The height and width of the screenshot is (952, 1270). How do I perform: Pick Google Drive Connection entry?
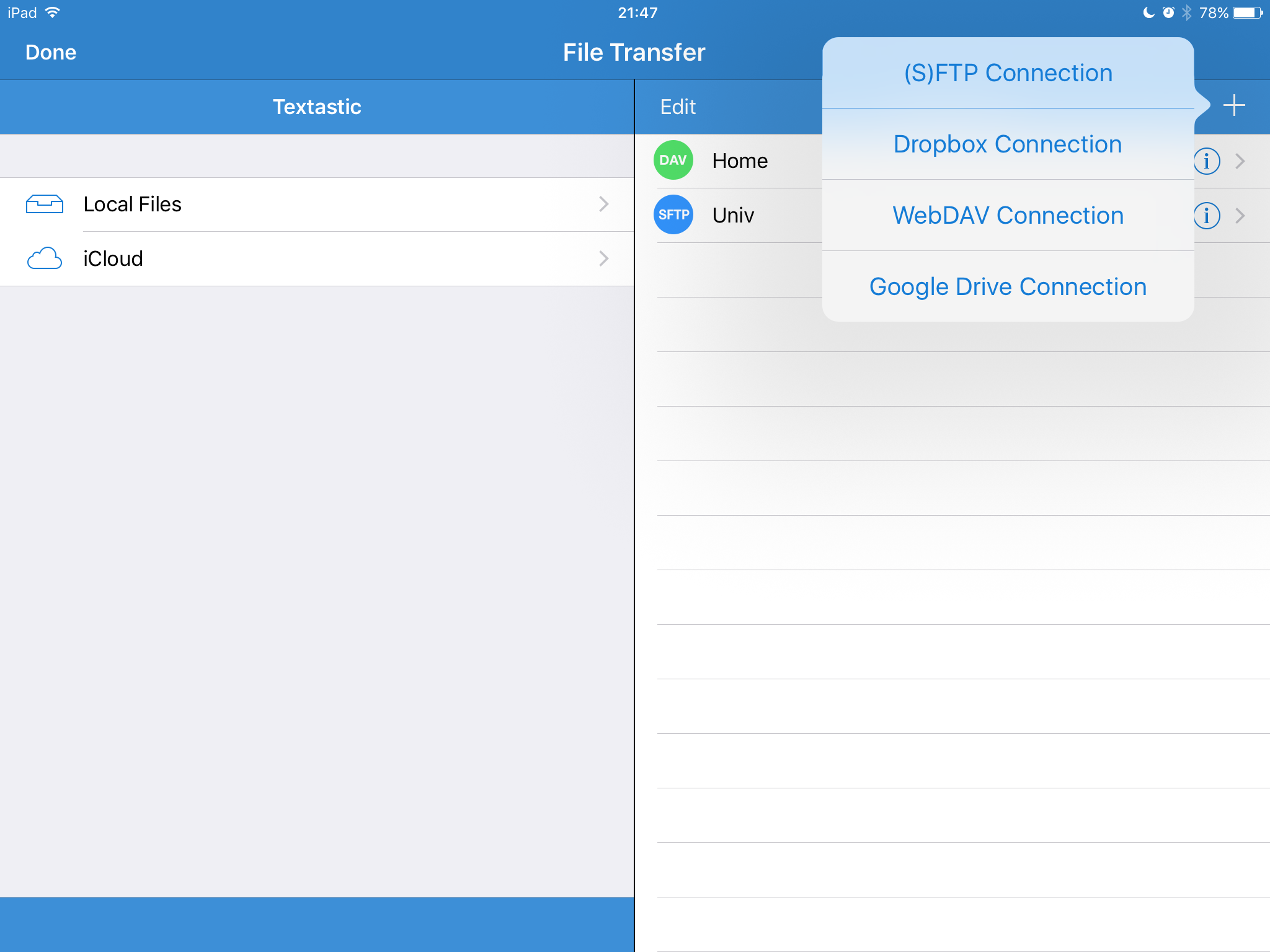point(1008,287)
